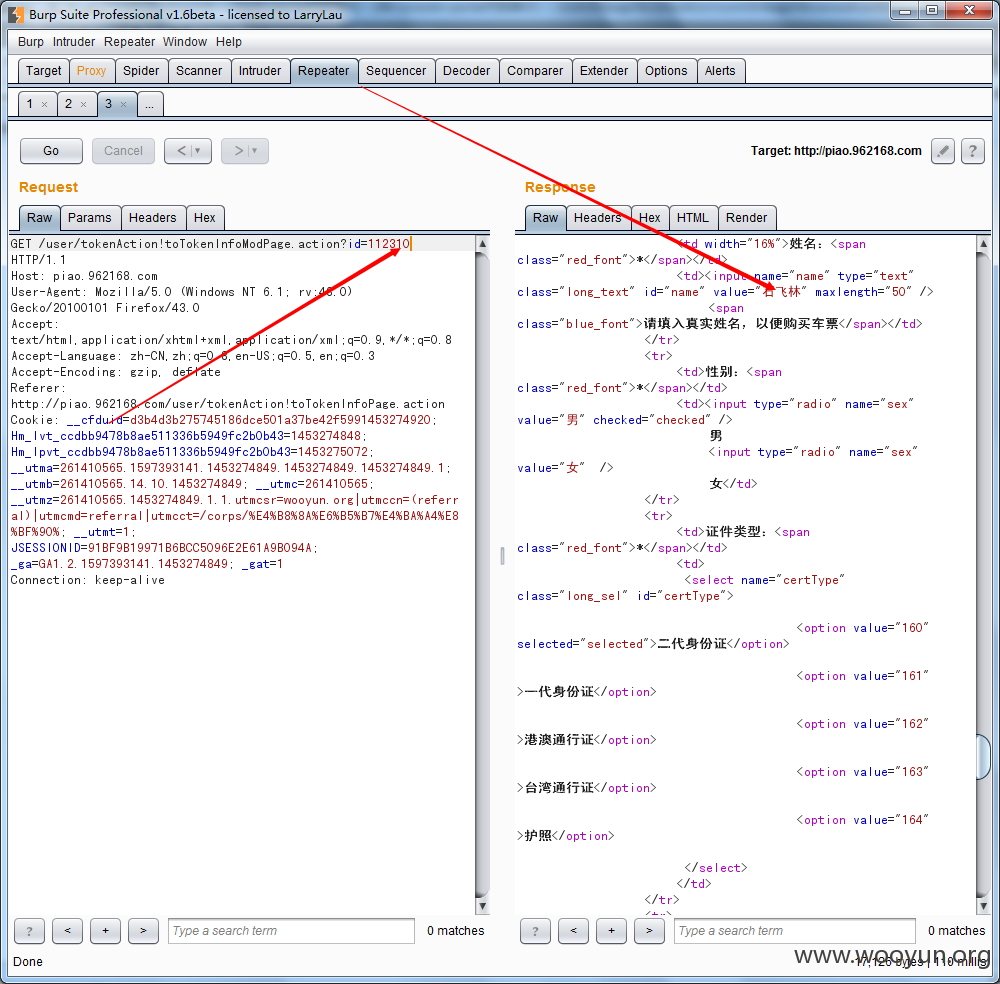Switch to the Comparer tab
1000x984 pixels.
pos(535,71)
